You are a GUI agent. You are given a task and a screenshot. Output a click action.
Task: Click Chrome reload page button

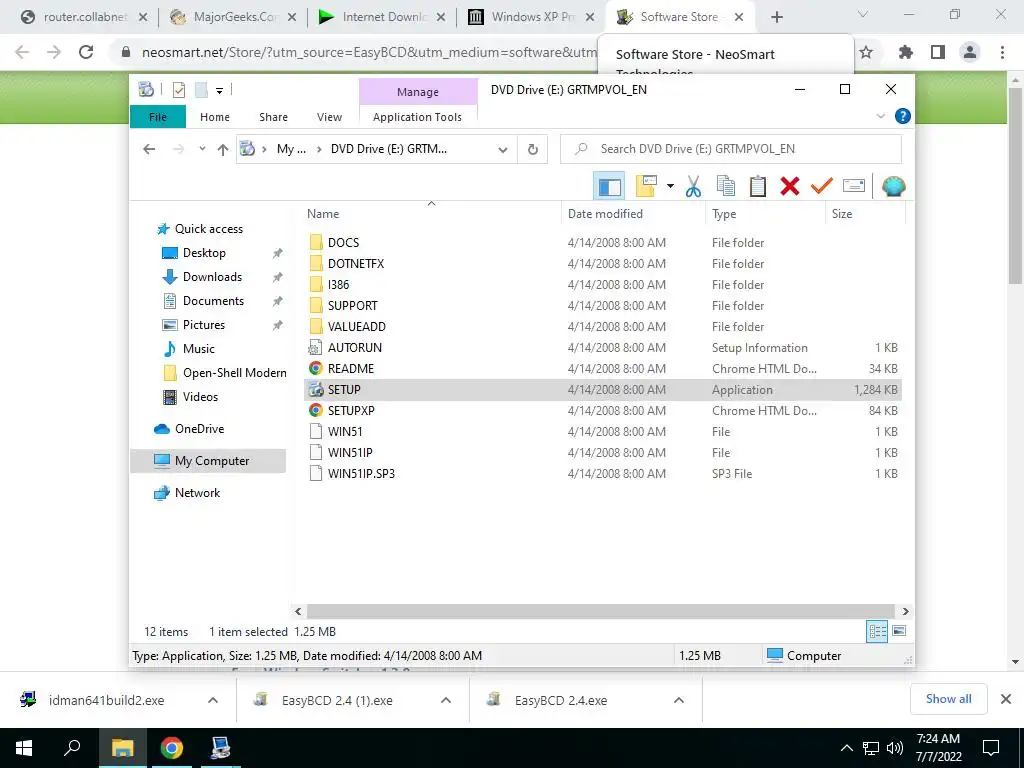86,52
